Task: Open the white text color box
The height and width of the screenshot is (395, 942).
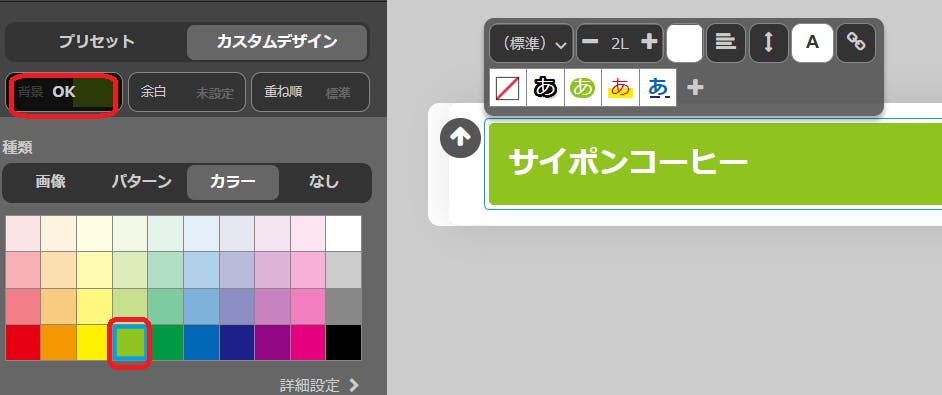Action: pyautogui.click(x=684, y=43)
